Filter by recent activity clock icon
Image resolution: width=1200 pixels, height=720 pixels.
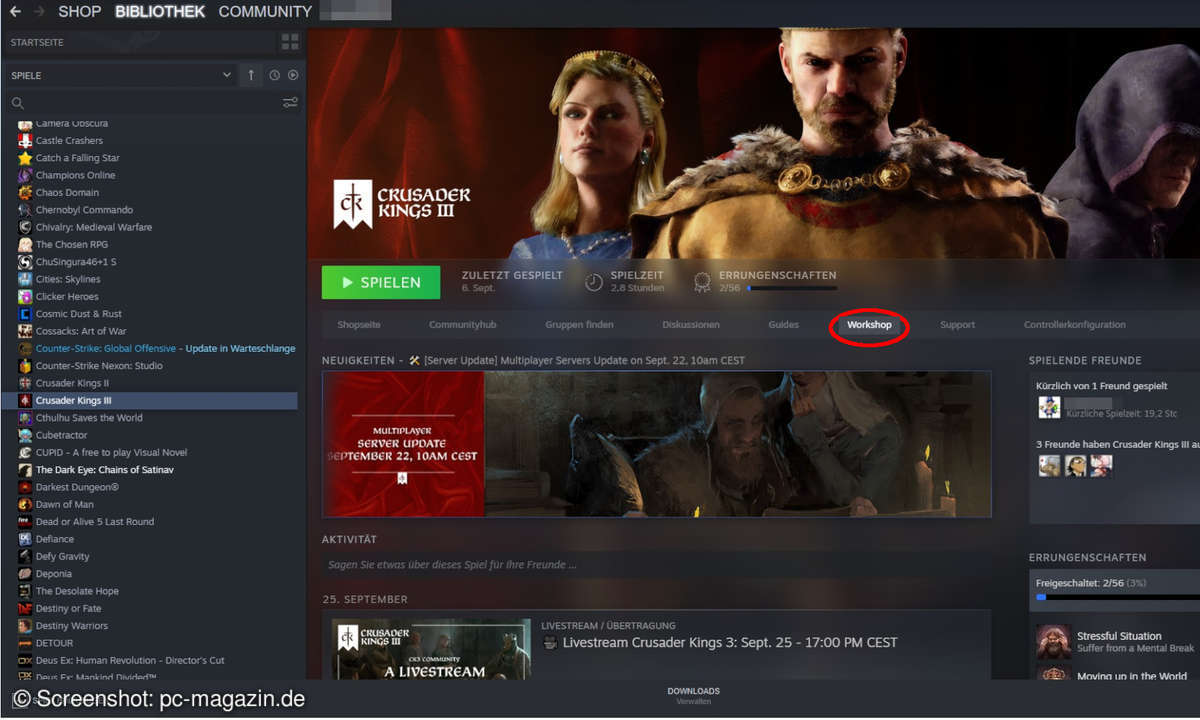point(274,75)
